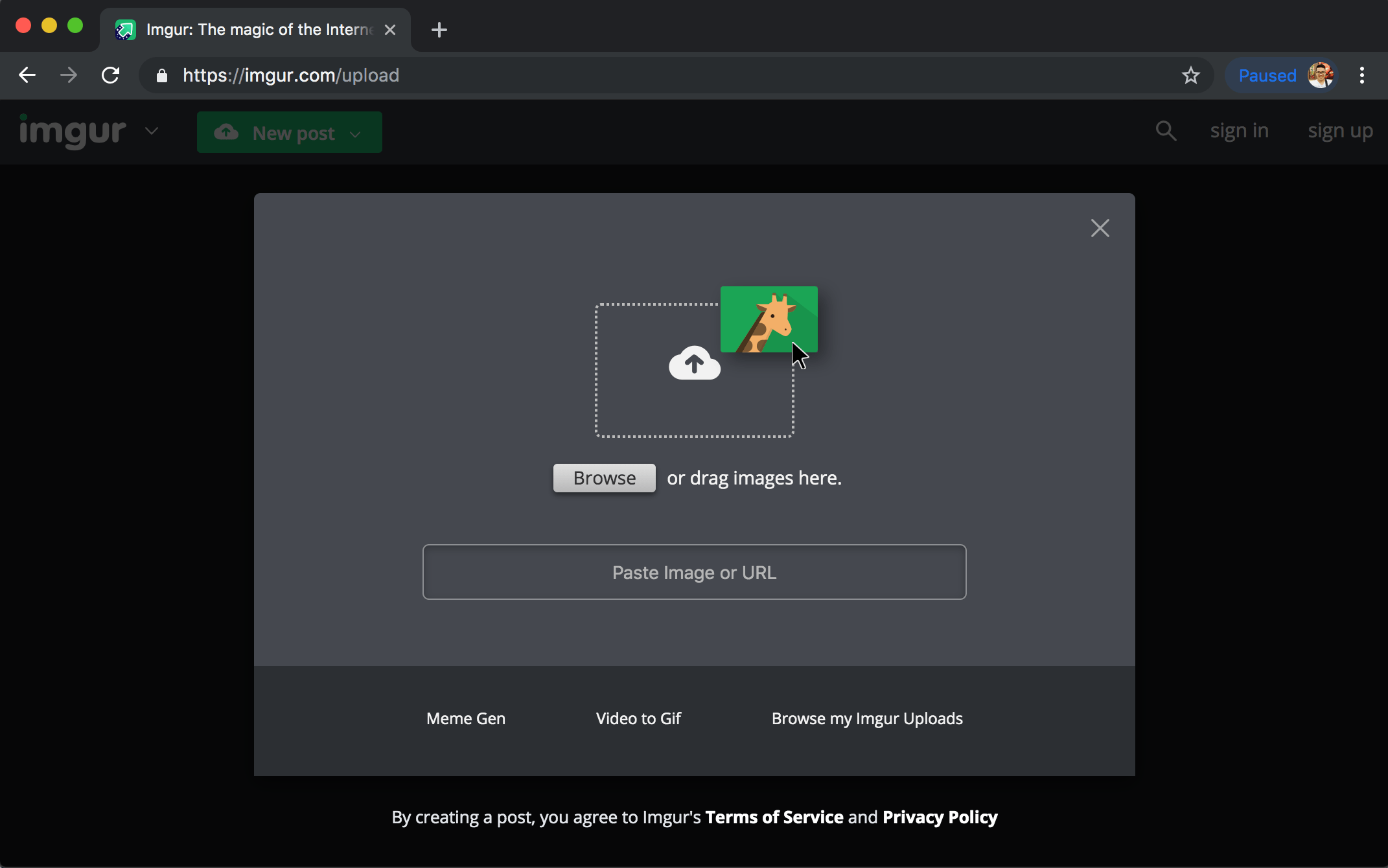Expand the imgur logo dropdown chevron
Viewport: 1388px width, 868px height.
click(152, 131)
